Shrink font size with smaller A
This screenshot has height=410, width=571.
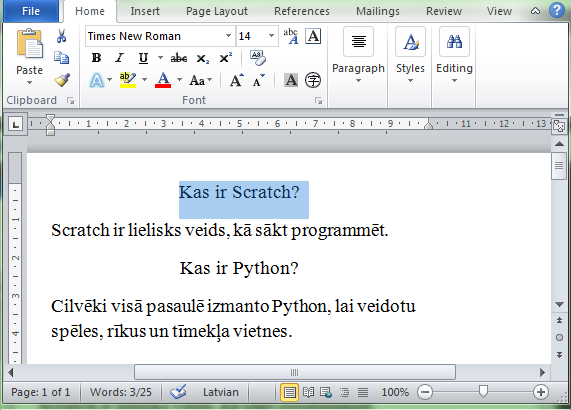tap(259, 80)
